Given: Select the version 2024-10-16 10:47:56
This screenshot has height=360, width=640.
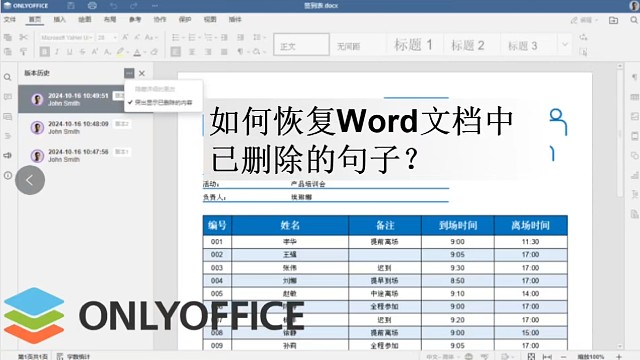Looking at the screenshot, I should [x=85, y=156].
